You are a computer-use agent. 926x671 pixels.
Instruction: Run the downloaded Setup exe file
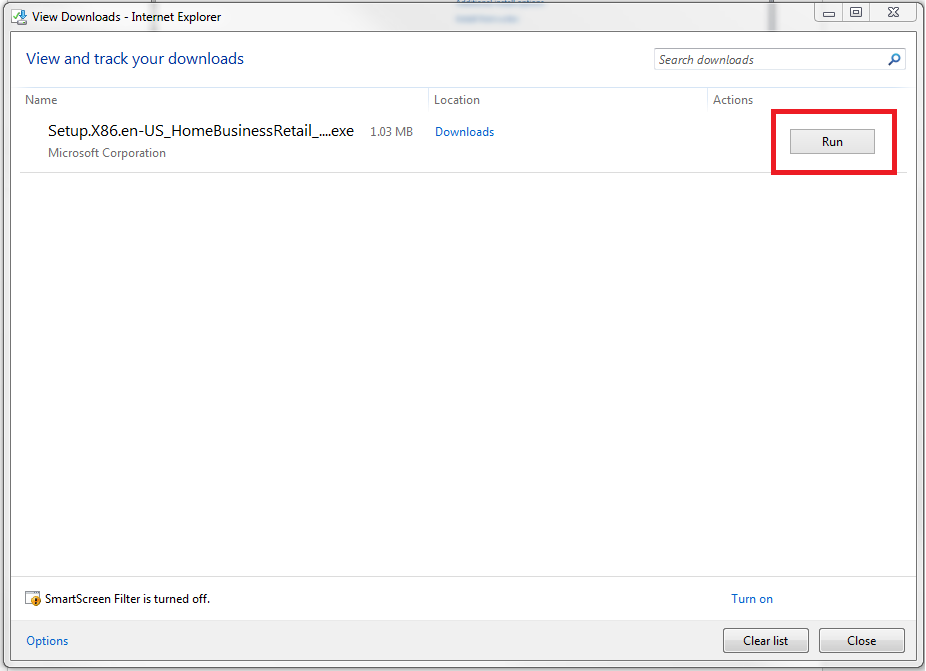point(832,142)
